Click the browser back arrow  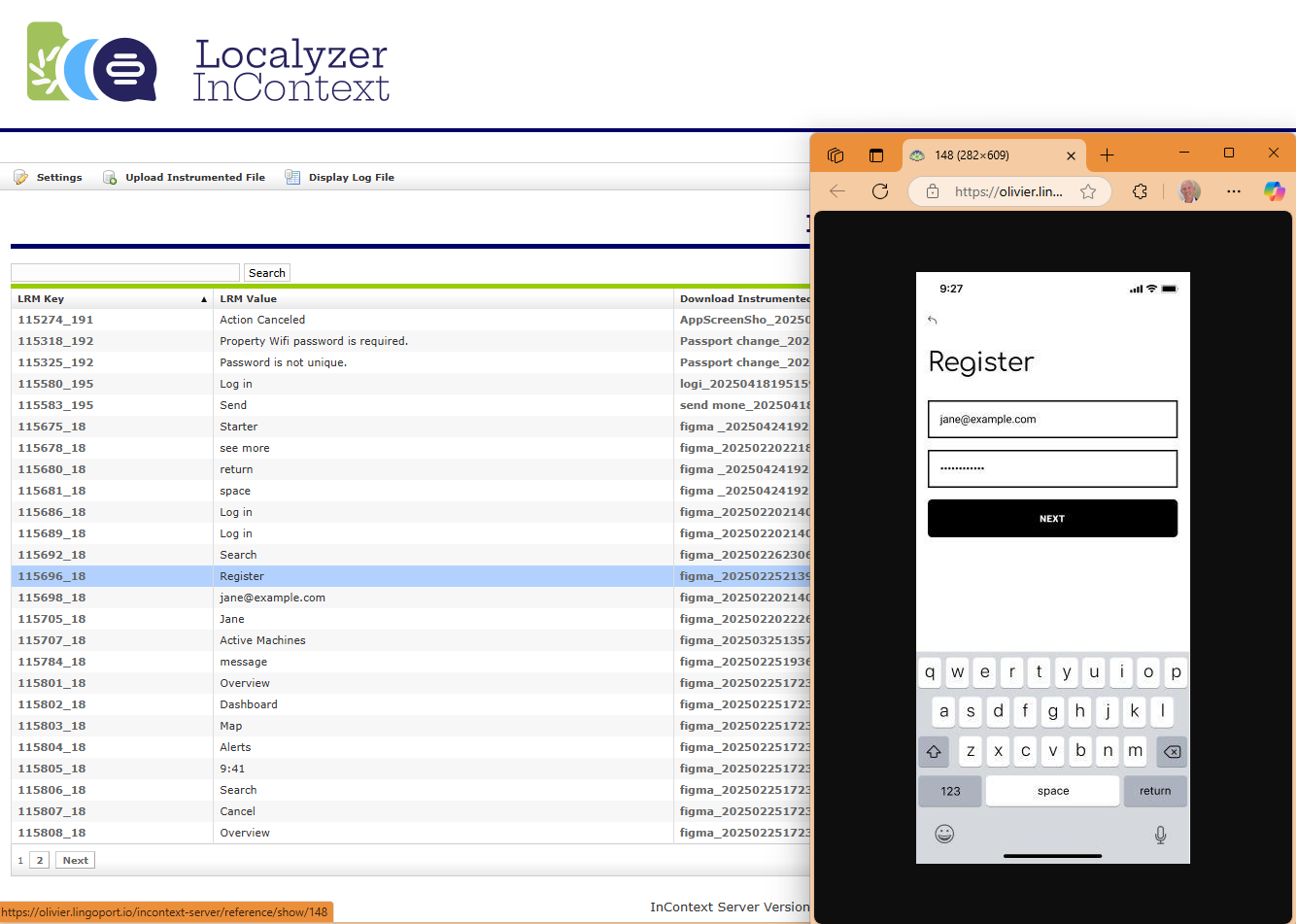click(x=837, y=191)
